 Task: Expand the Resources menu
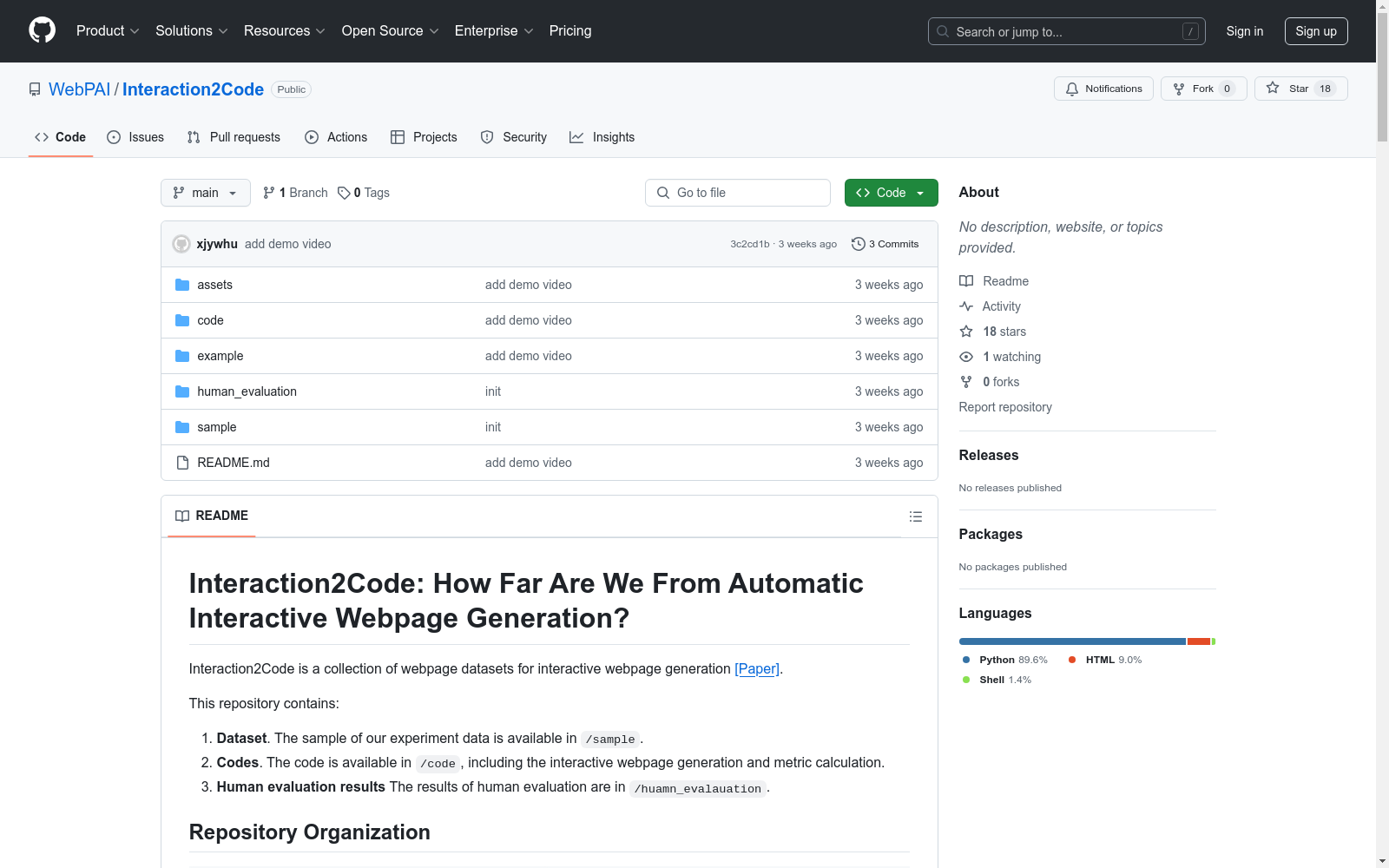pyautogui.click(x=285, y=31)
